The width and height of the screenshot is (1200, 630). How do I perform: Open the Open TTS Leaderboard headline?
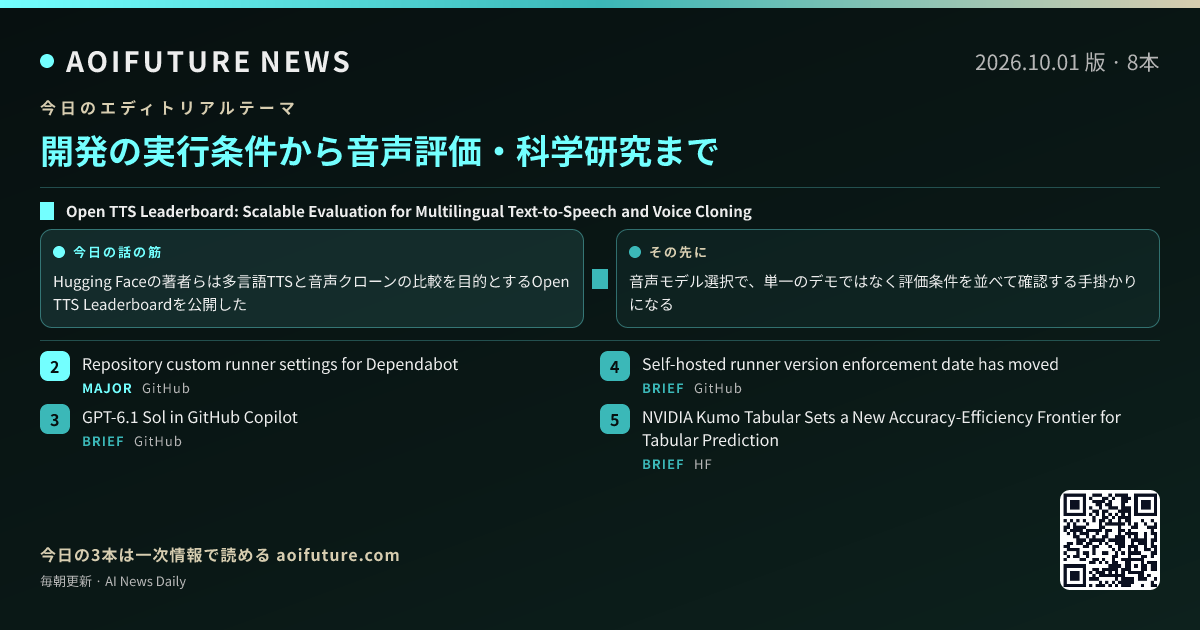(409, 212)
